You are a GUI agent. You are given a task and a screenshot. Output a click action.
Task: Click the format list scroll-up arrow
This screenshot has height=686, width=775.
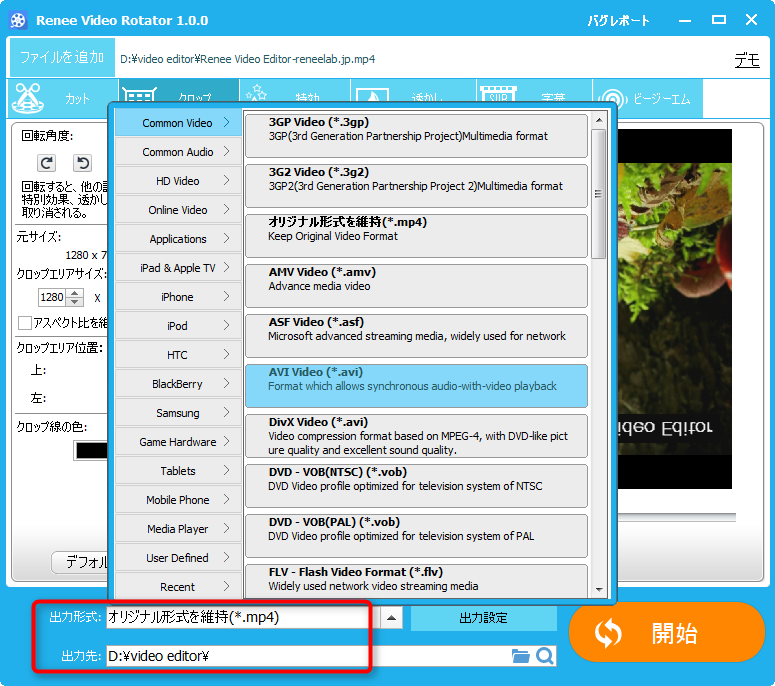click(599, 120)
